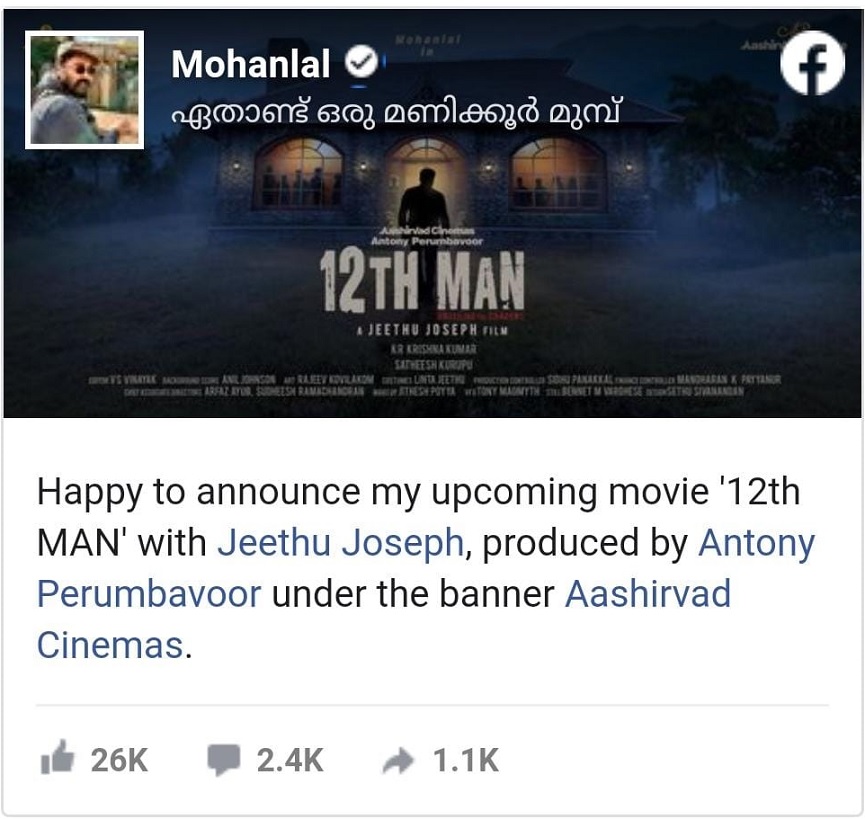This screenshot has width=865, height=819.
Task: Click the thumbs-up like icon
Action: point(57,757)
